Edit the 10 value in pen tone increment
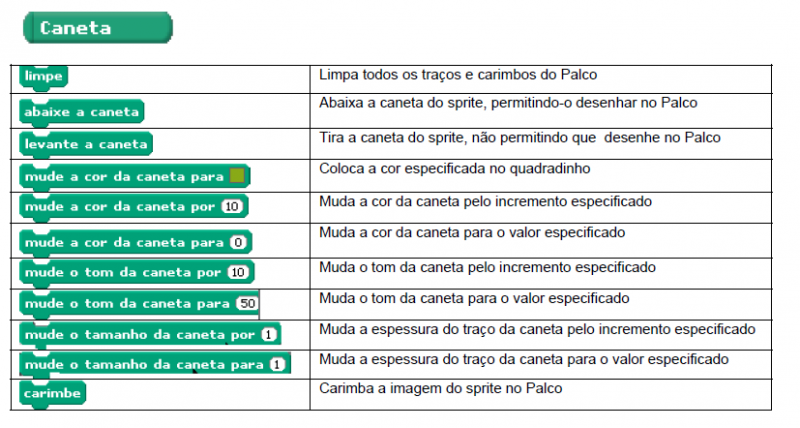 point(238,272)
